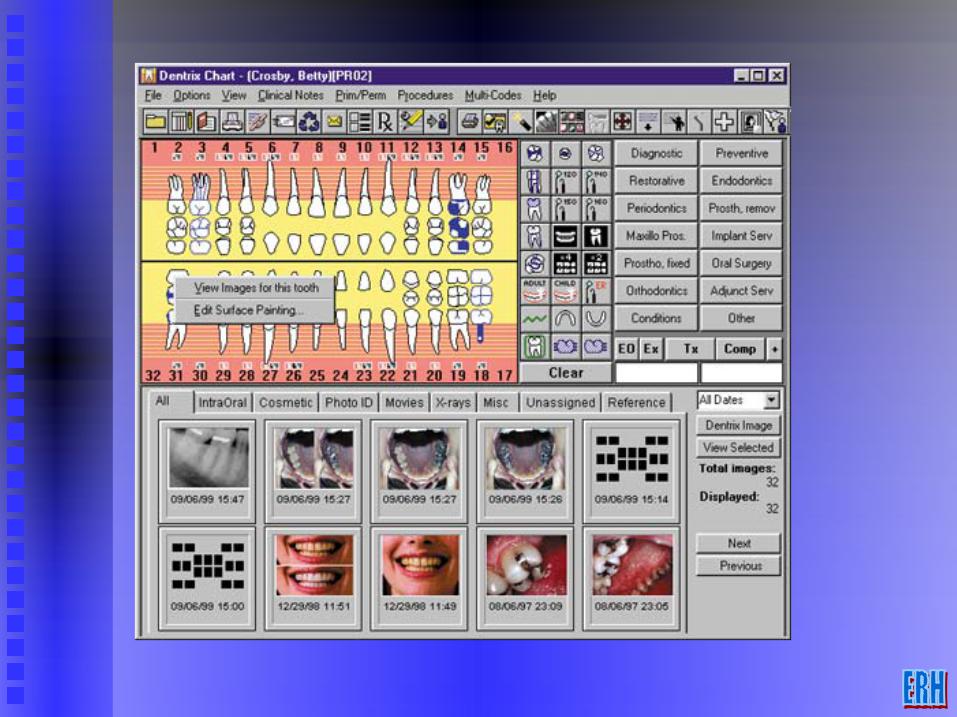This screenshot has height=717, width=957.
Task: Click the Oral Surgery category button
Action: (x=741, y=263)
